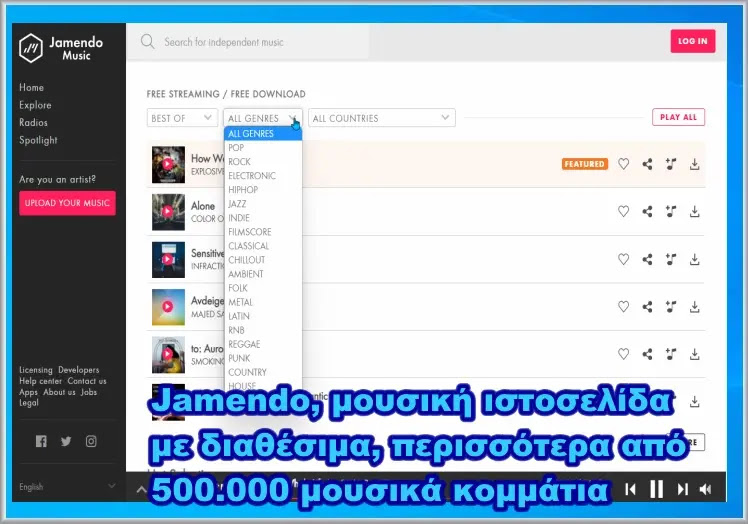This screenshot has width=748, height=524.
Task: Open the ALL COUNTRIES dropdown
Action: [x=382, y=118]
